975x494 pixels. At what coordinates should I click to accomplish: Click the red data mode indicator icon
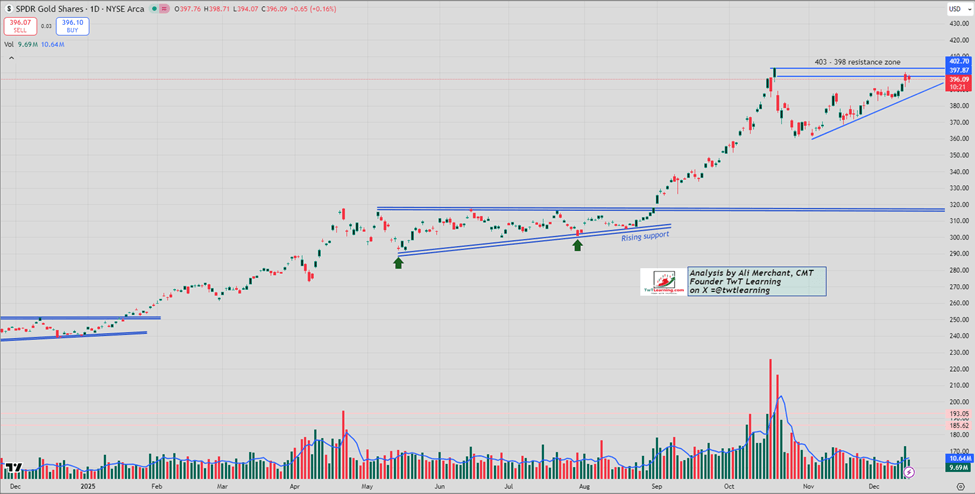pos(164,9)
